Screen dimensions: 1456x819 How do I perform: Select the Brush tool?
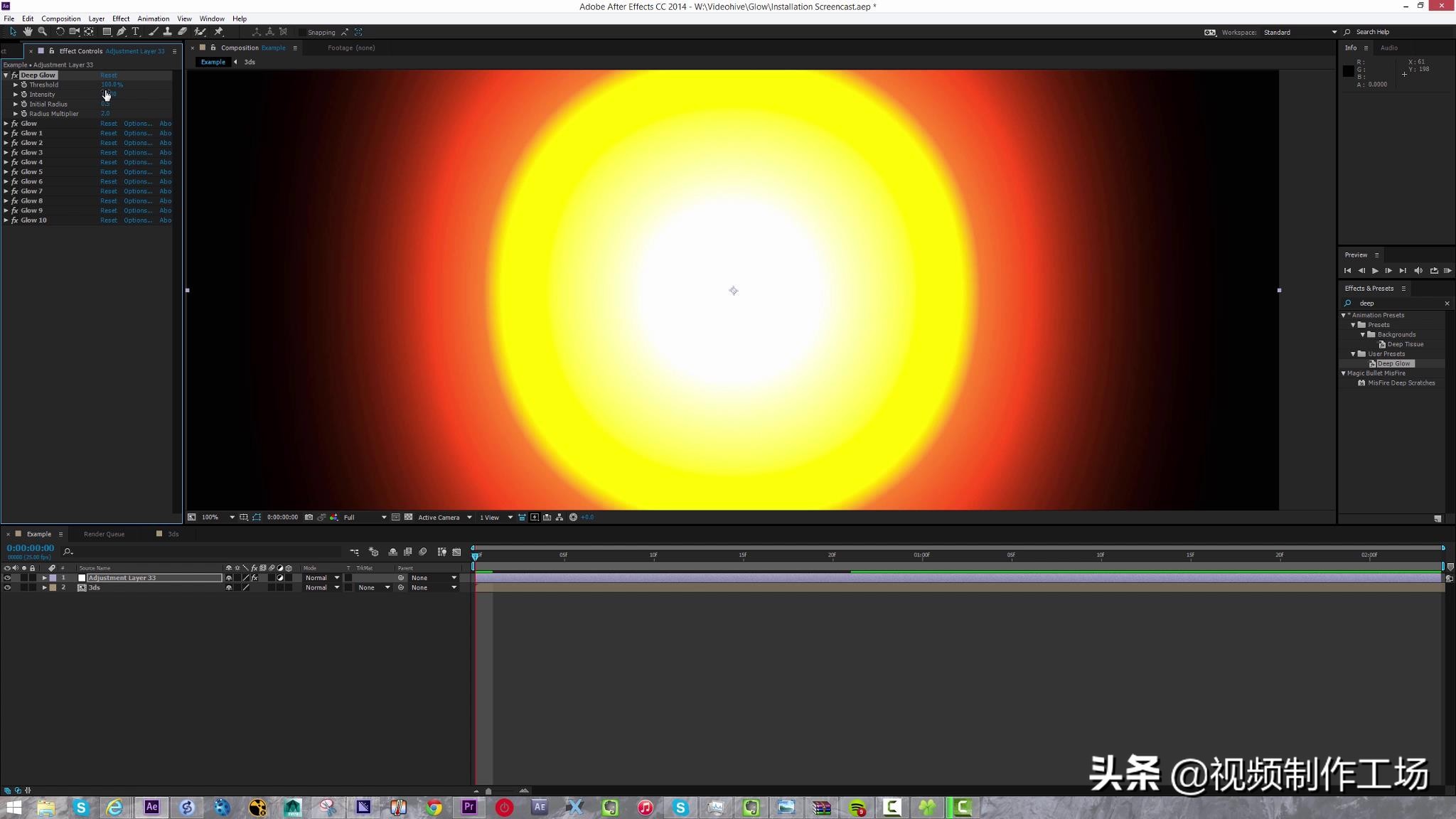click(153, 31)
